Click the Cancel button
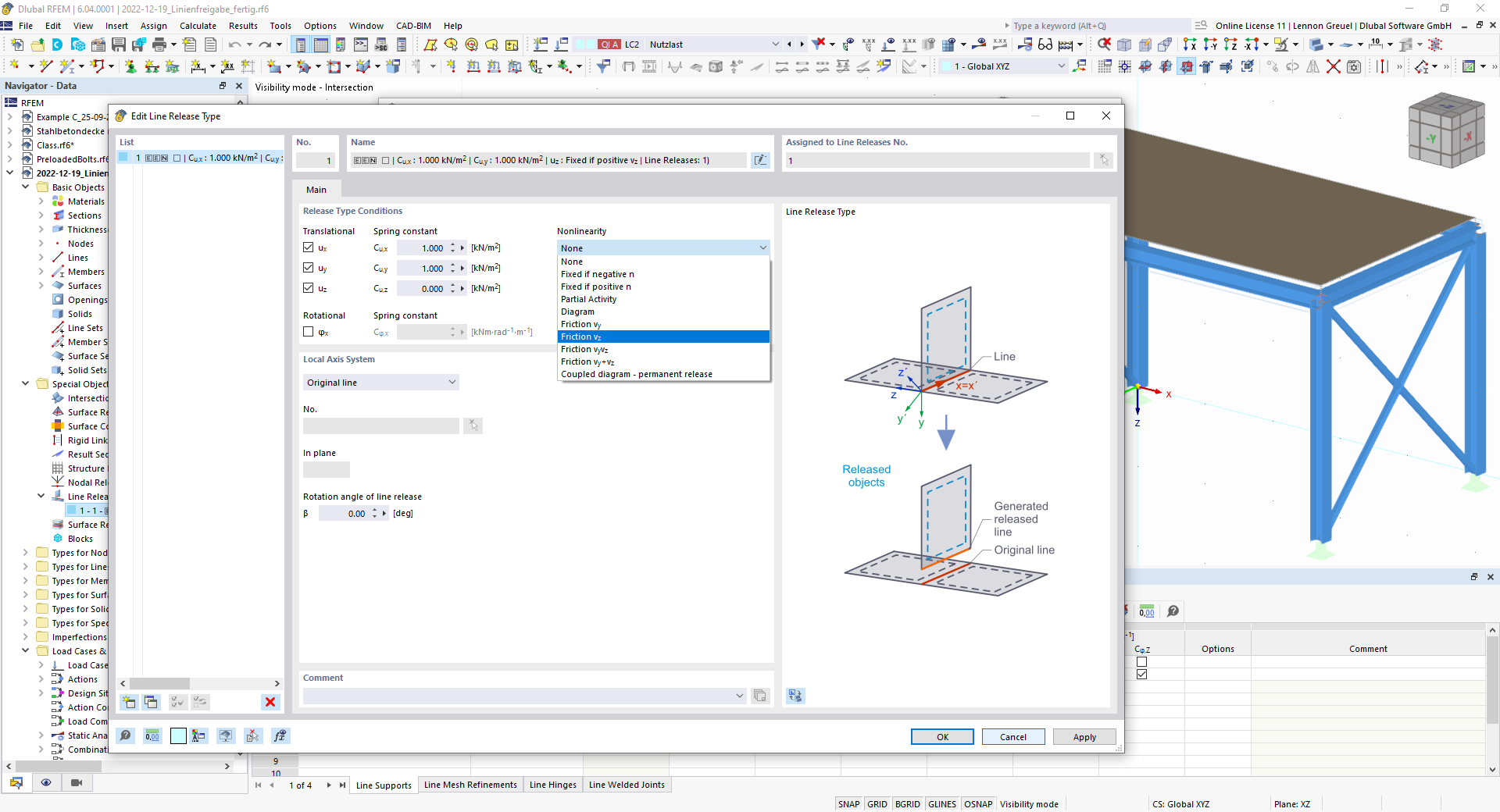Screen dimensions: 1500x812 point(1013,737)
